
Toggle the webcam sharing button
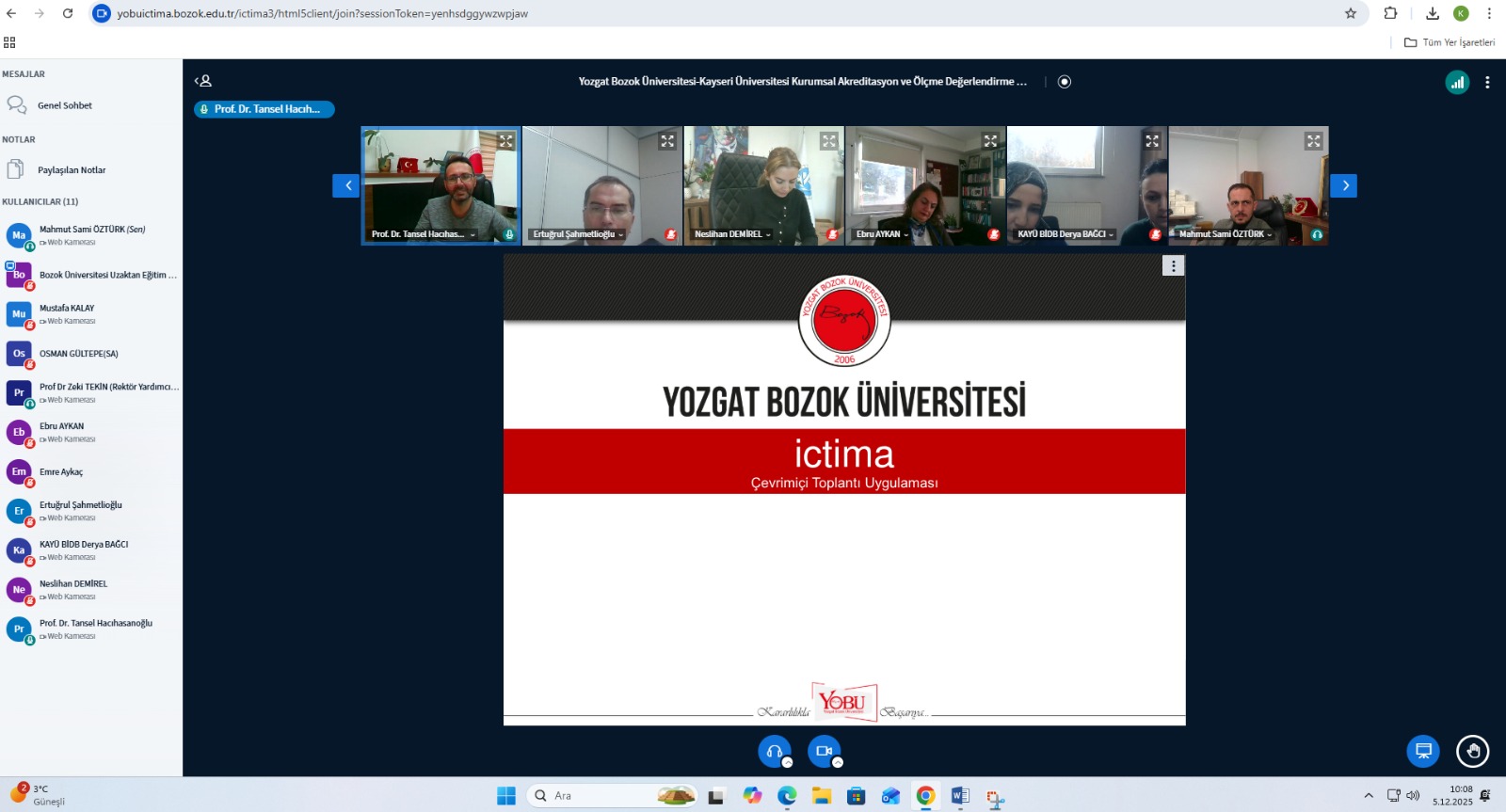tap(824, 751)
